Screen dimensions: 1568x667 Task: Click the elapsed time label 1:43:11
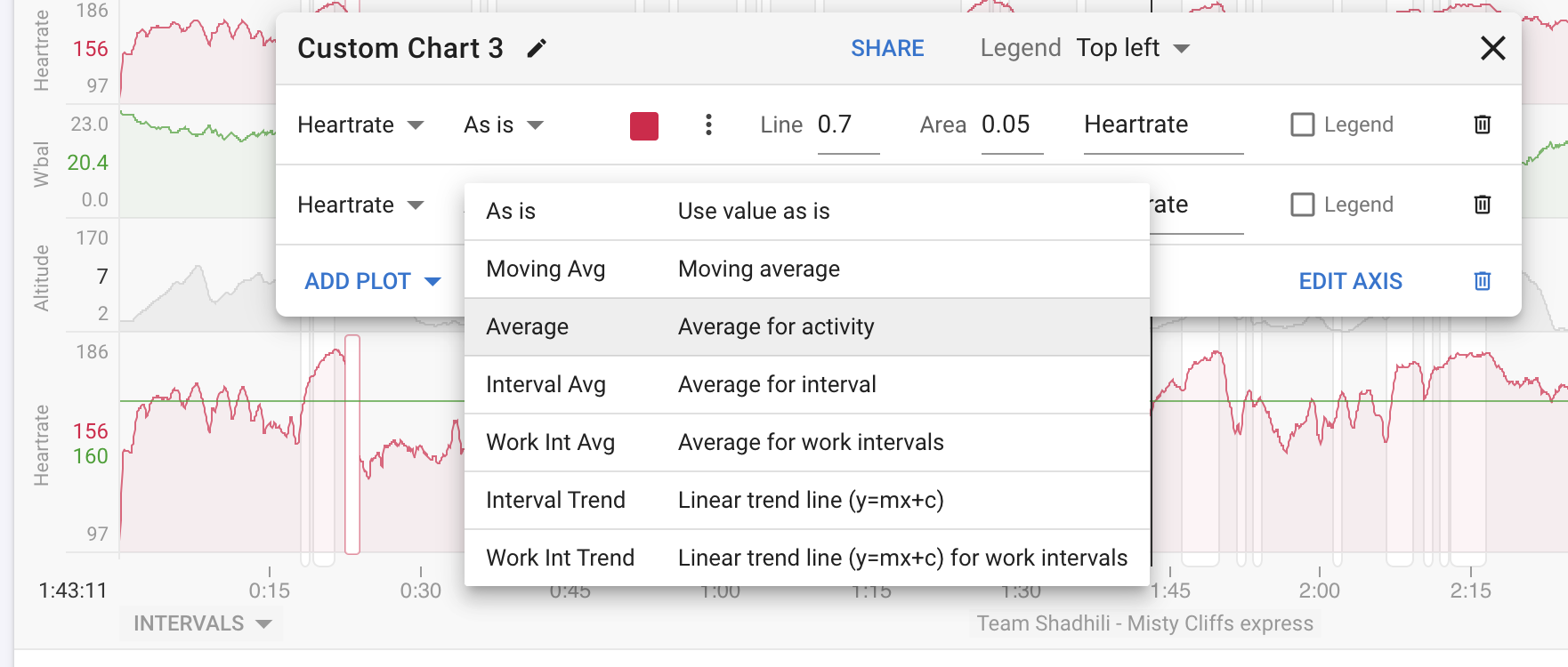73,591
